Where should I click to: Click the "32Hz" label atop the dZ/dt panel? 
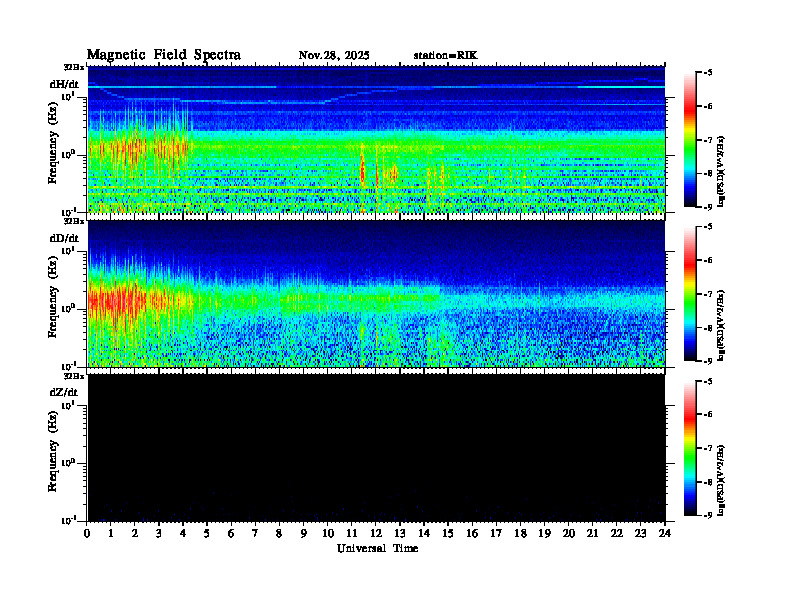74,376
